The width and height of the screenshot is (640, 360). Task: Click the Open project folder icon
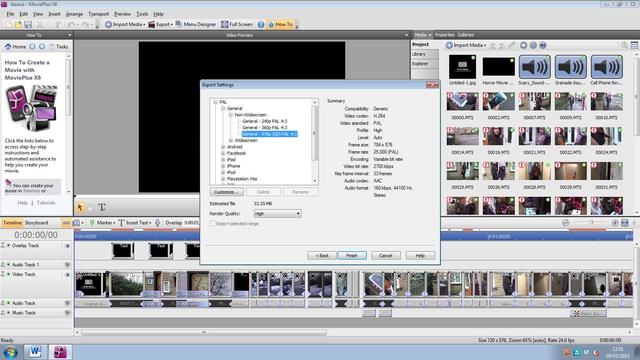click(18, 24)
